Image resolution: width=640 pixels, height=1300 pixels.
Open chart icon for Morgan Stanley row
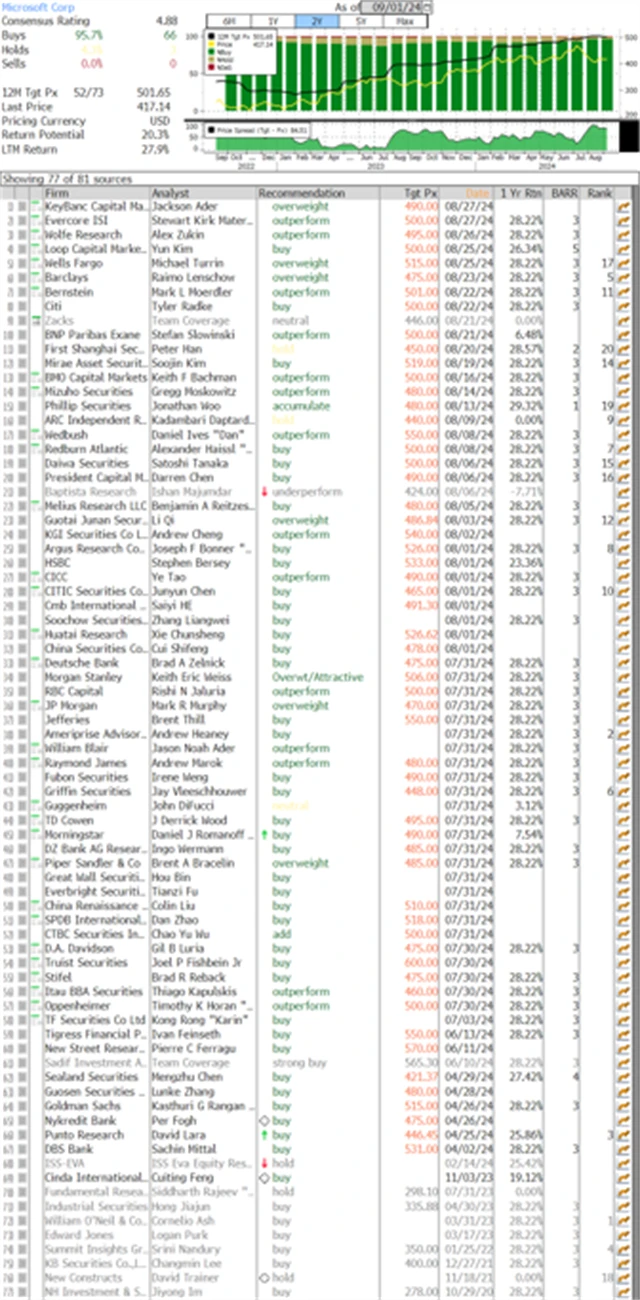tap(625, 677)
